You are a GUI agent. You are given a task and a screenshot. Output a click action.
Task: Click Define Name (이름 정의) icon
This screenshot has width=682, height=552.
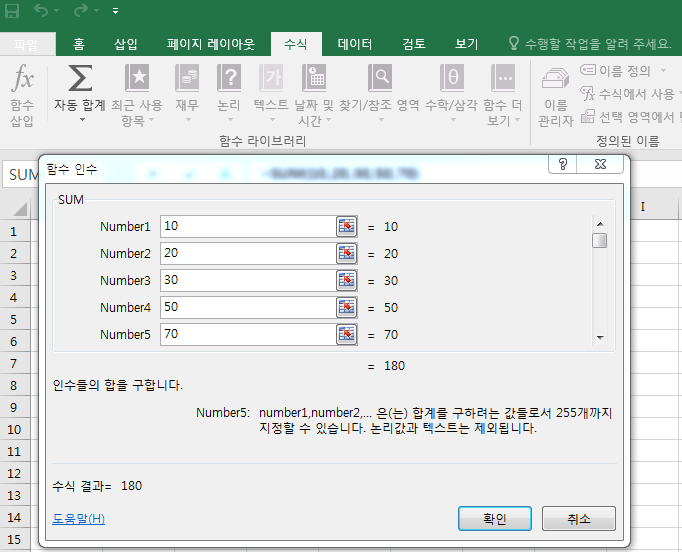click(588, 70)
